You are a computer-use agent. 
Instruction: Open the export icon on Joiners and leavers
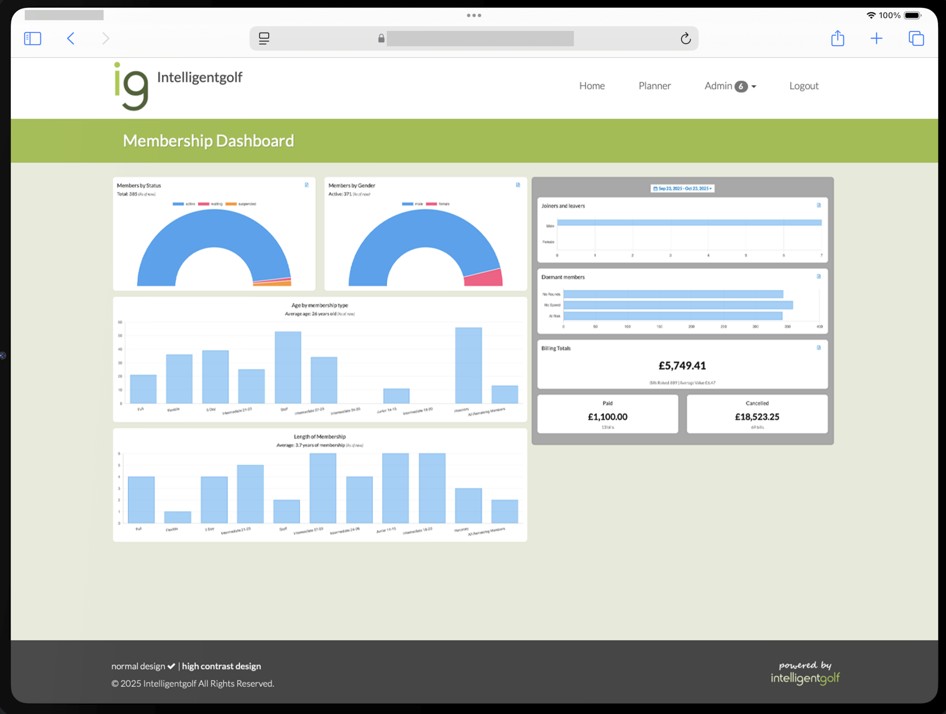tap(818, 205)
